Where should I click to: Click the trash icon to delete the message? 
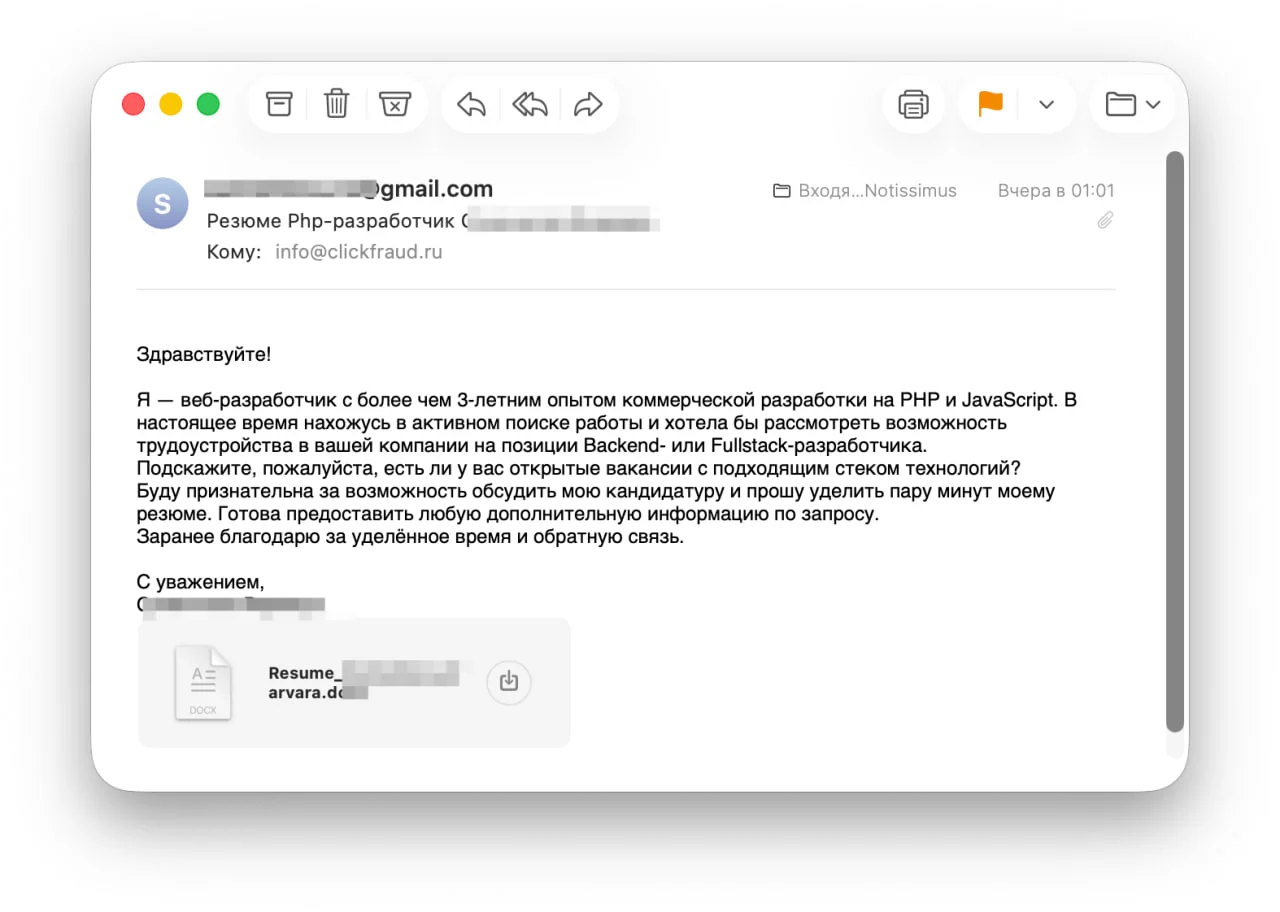pyautogui.click(x=337, y=104)
